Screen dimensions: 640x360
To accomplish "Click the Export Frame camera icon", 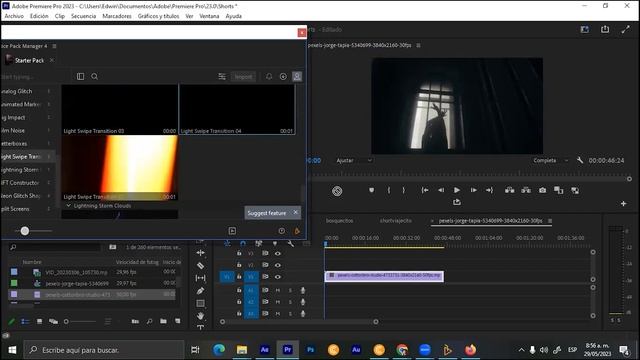I will 542,190.
